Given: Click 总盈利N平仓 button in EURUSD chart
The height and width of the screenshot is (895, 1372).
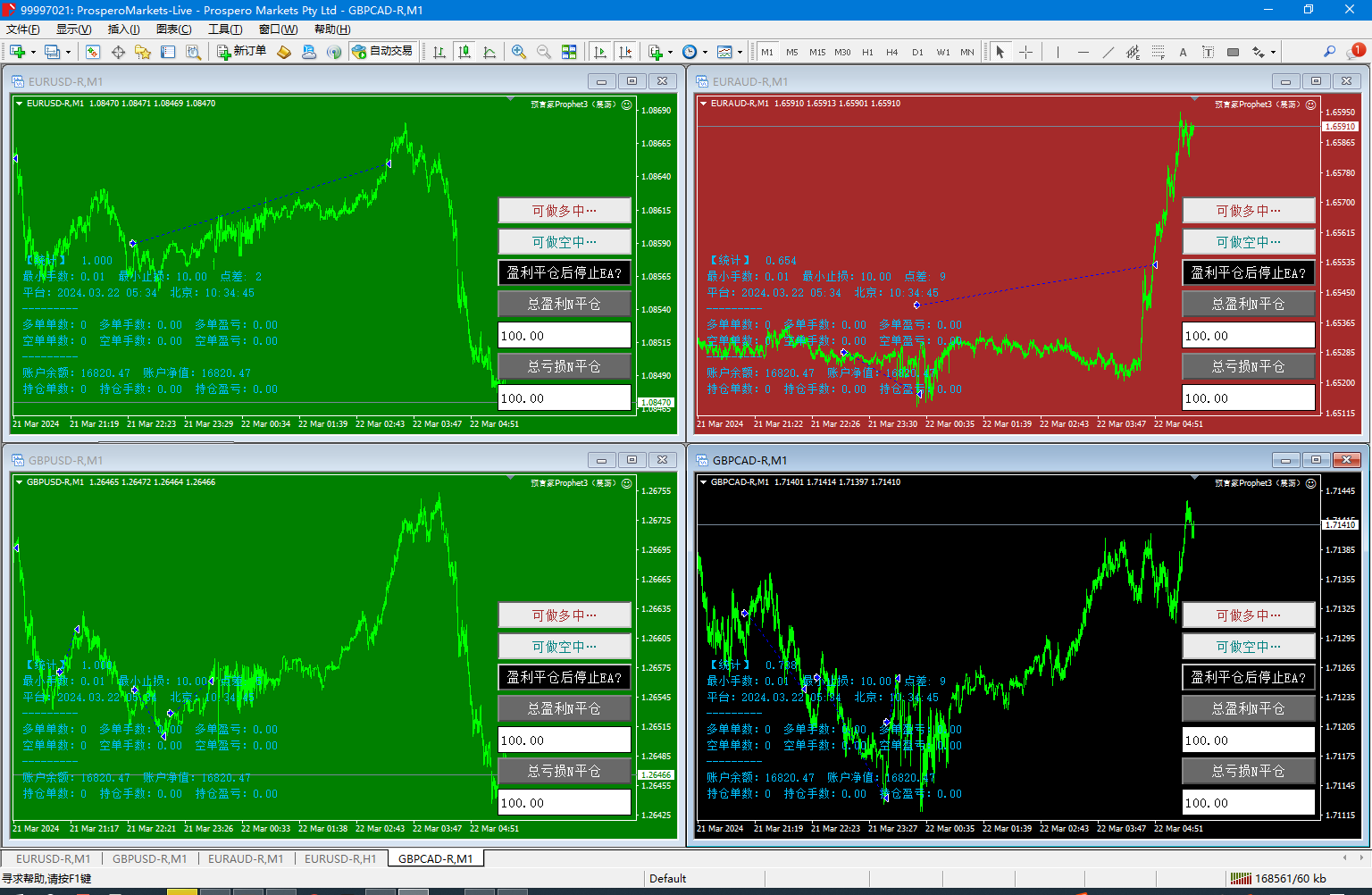Looking at the screenshot, I should (565, 304).
